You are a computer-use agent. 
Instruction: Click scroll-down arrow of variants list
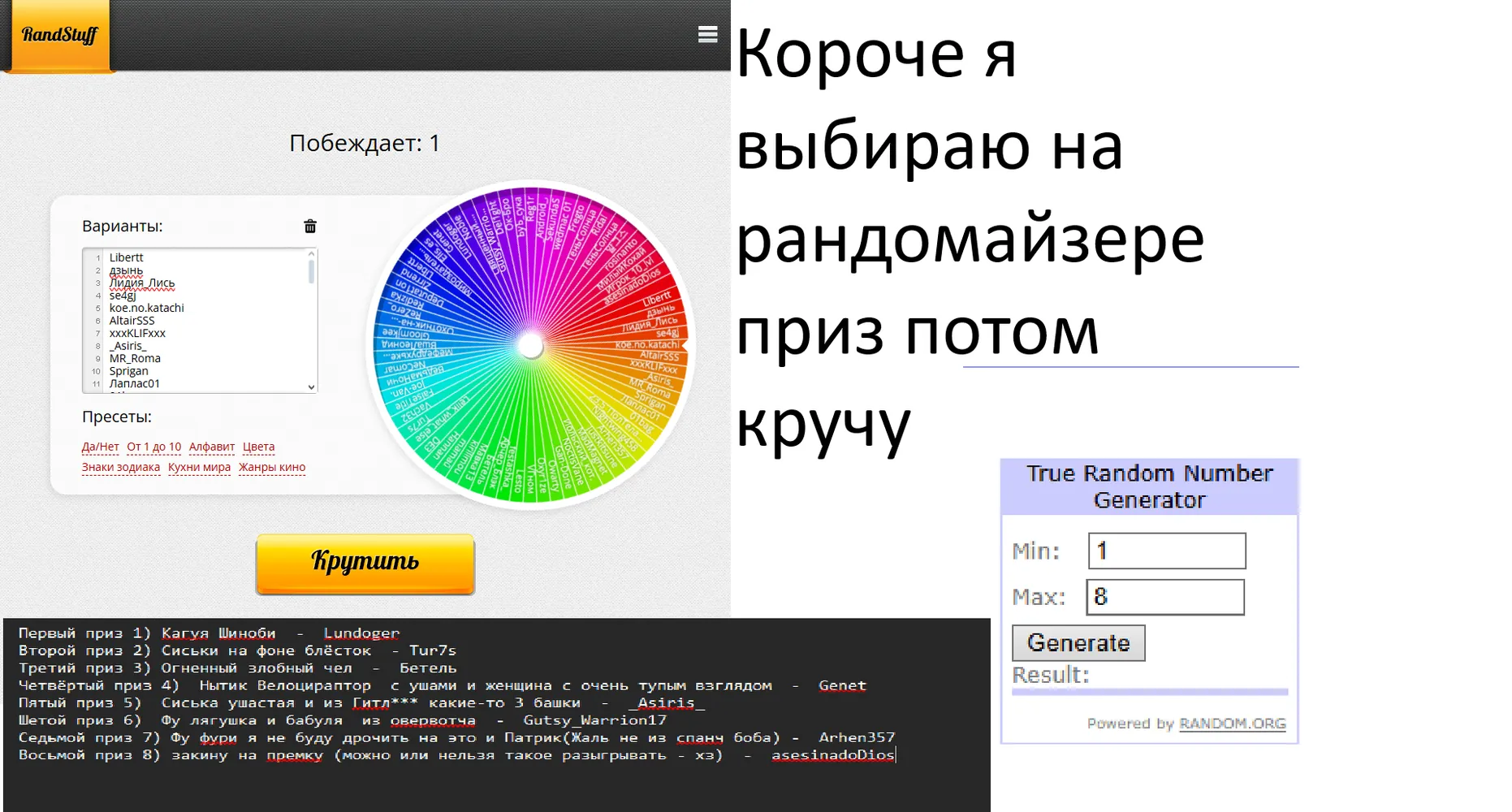pyautogui.click(x=311, y=387)
